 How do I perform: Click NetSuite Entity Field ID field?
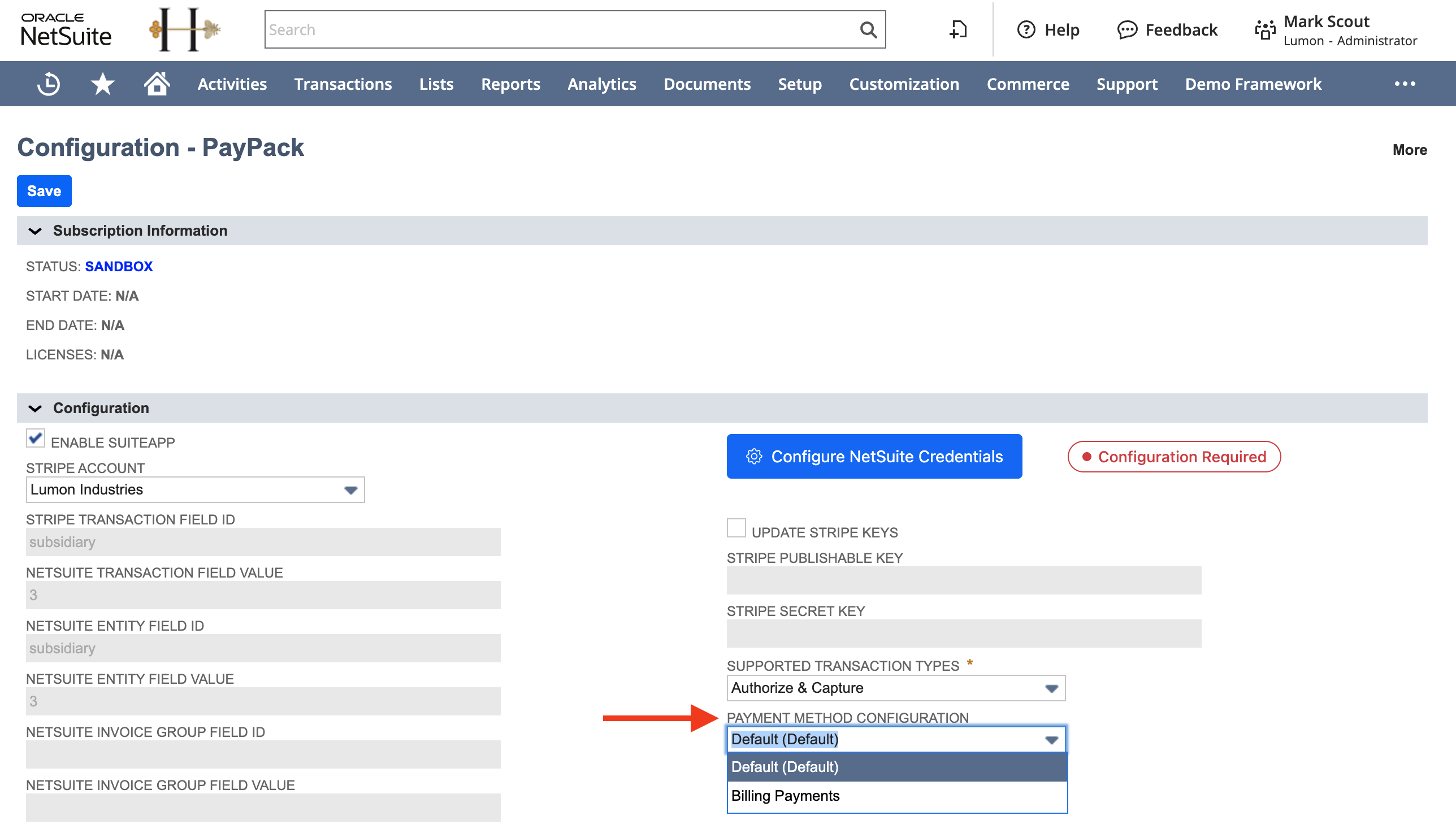(263, 649)
